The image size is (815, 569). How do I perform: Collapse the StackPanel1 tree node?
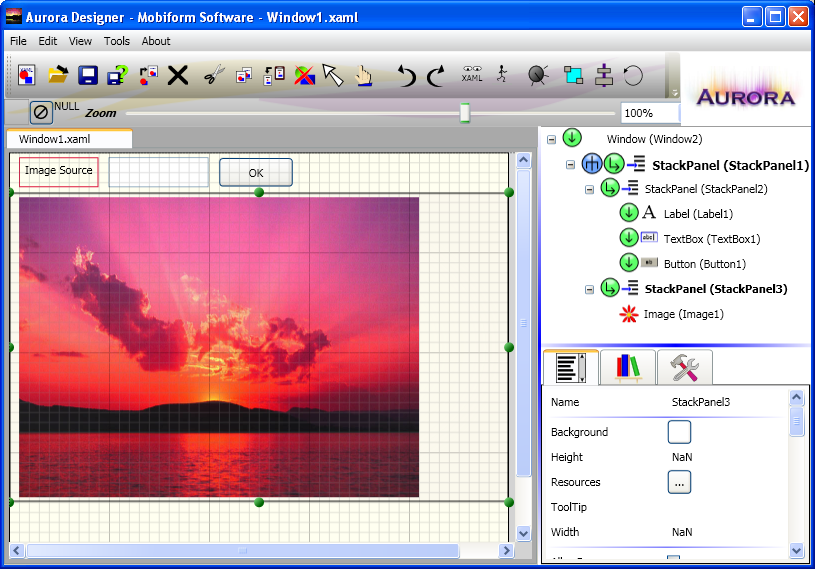[570, 165]
